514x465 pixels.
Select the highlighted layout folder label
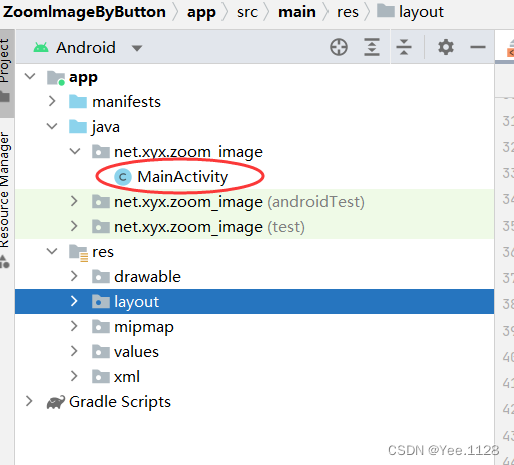136,302
